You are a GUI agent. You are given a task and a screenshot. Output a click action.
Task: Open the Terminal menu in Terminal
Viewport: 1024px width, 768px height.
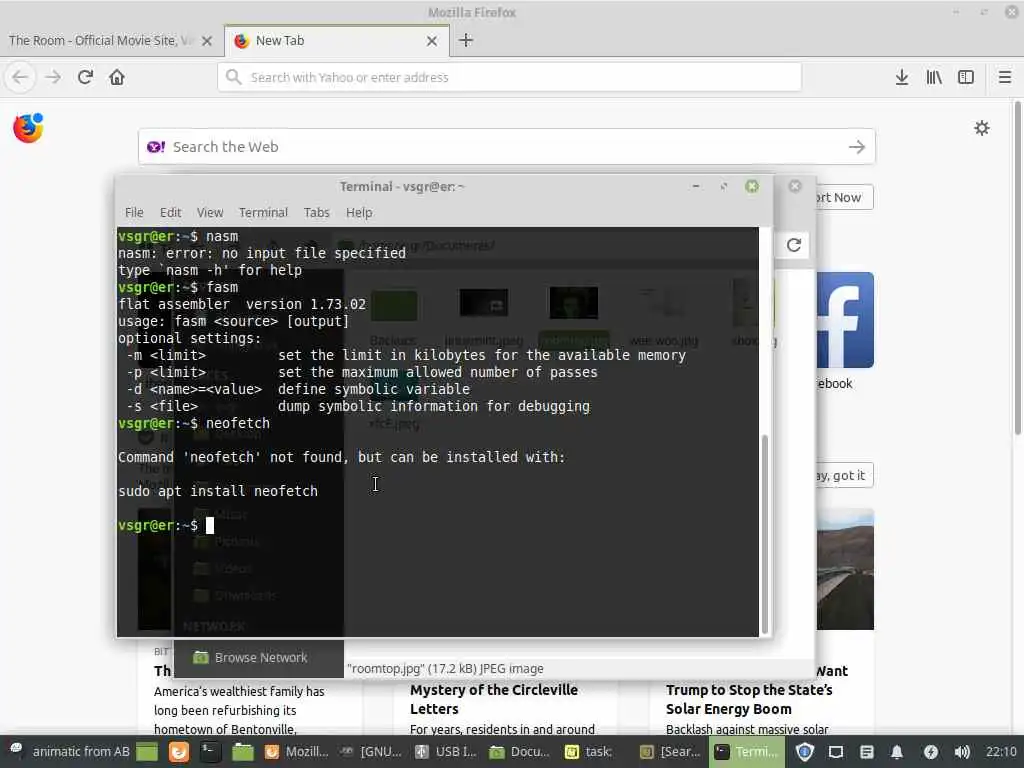[263, 212]
